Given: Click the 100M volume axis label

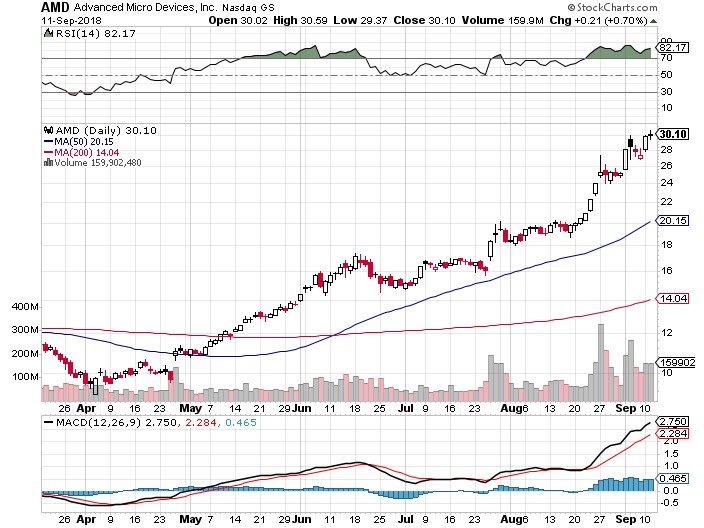Looking at the screenshot, I should (25, 377).
